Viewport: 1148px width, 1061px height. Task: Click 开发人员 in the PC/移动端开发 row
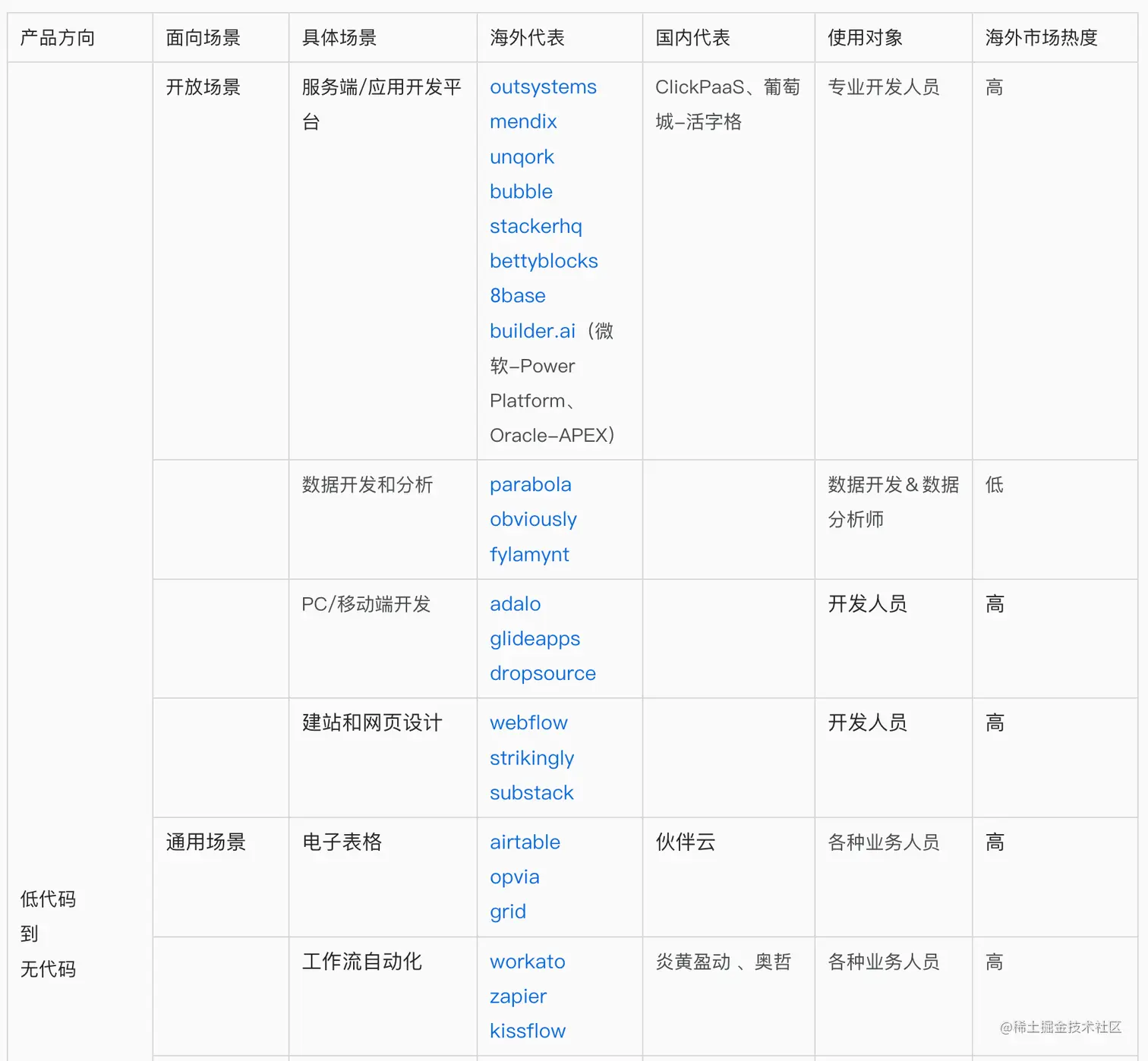(x=867, y=605)
